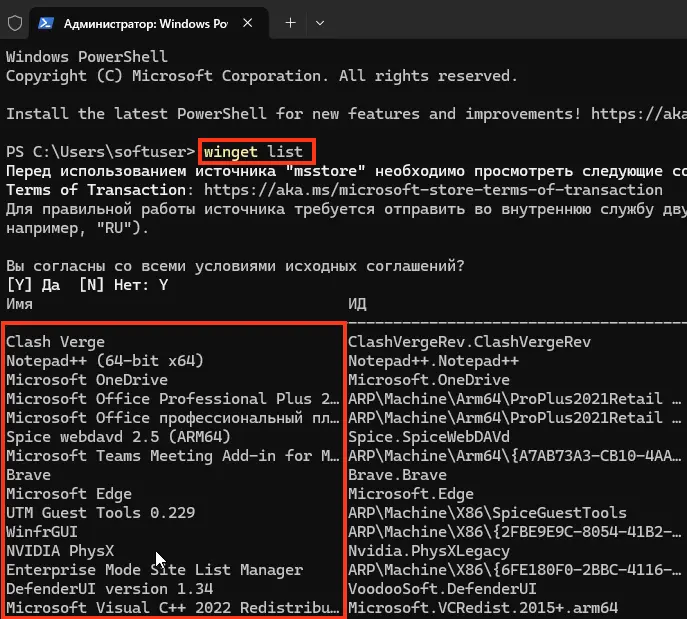Open a new tab with plus button
687x619 pixels.
pos(290,23)
